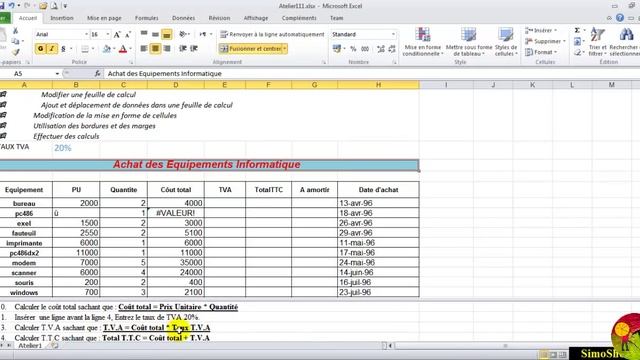
Task: Click the Format Painter brush icon
Action: point(16,52)
